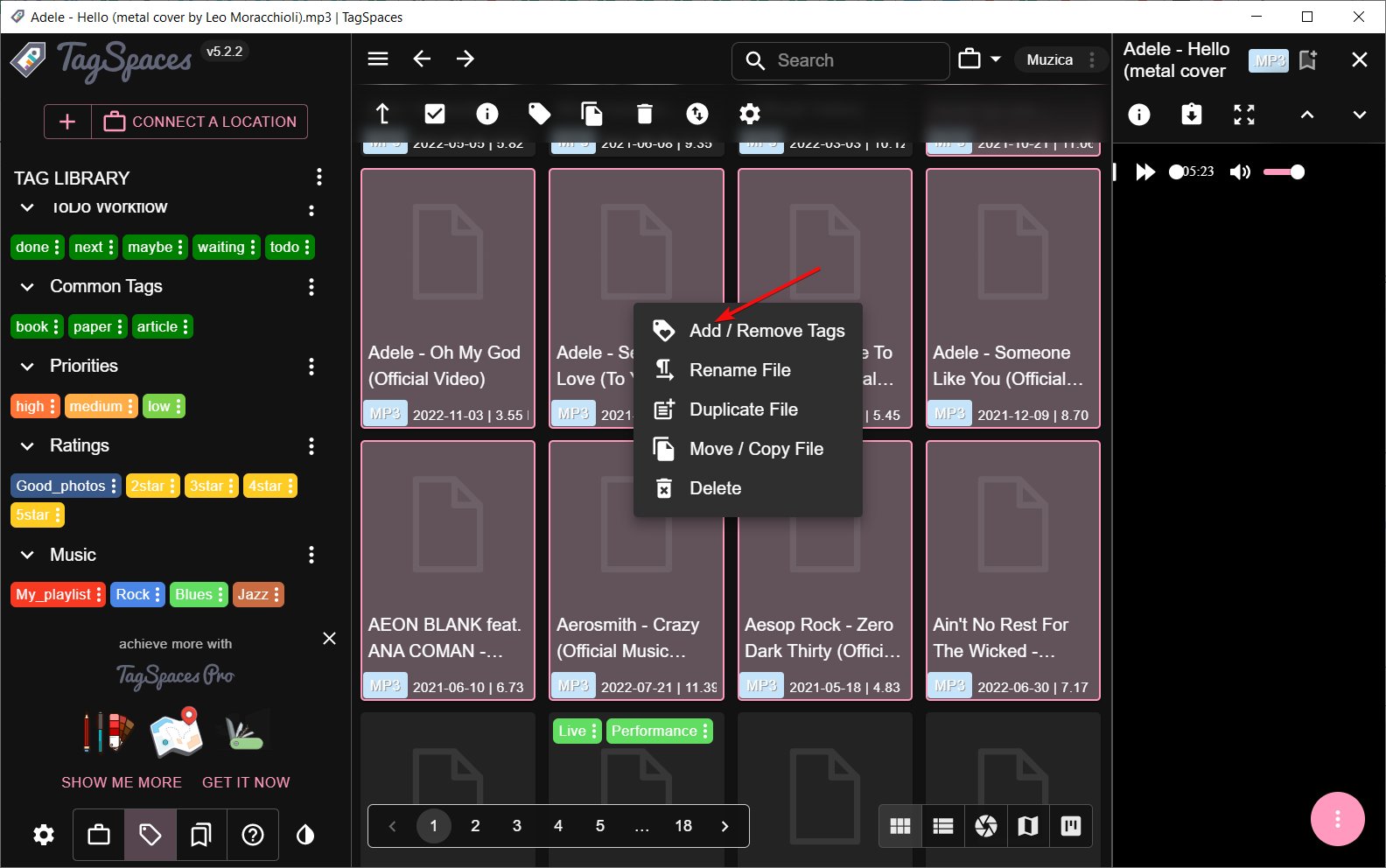Open Common Tags group options menu
This screenshot has width=1386, height=868.
[311, 287]
